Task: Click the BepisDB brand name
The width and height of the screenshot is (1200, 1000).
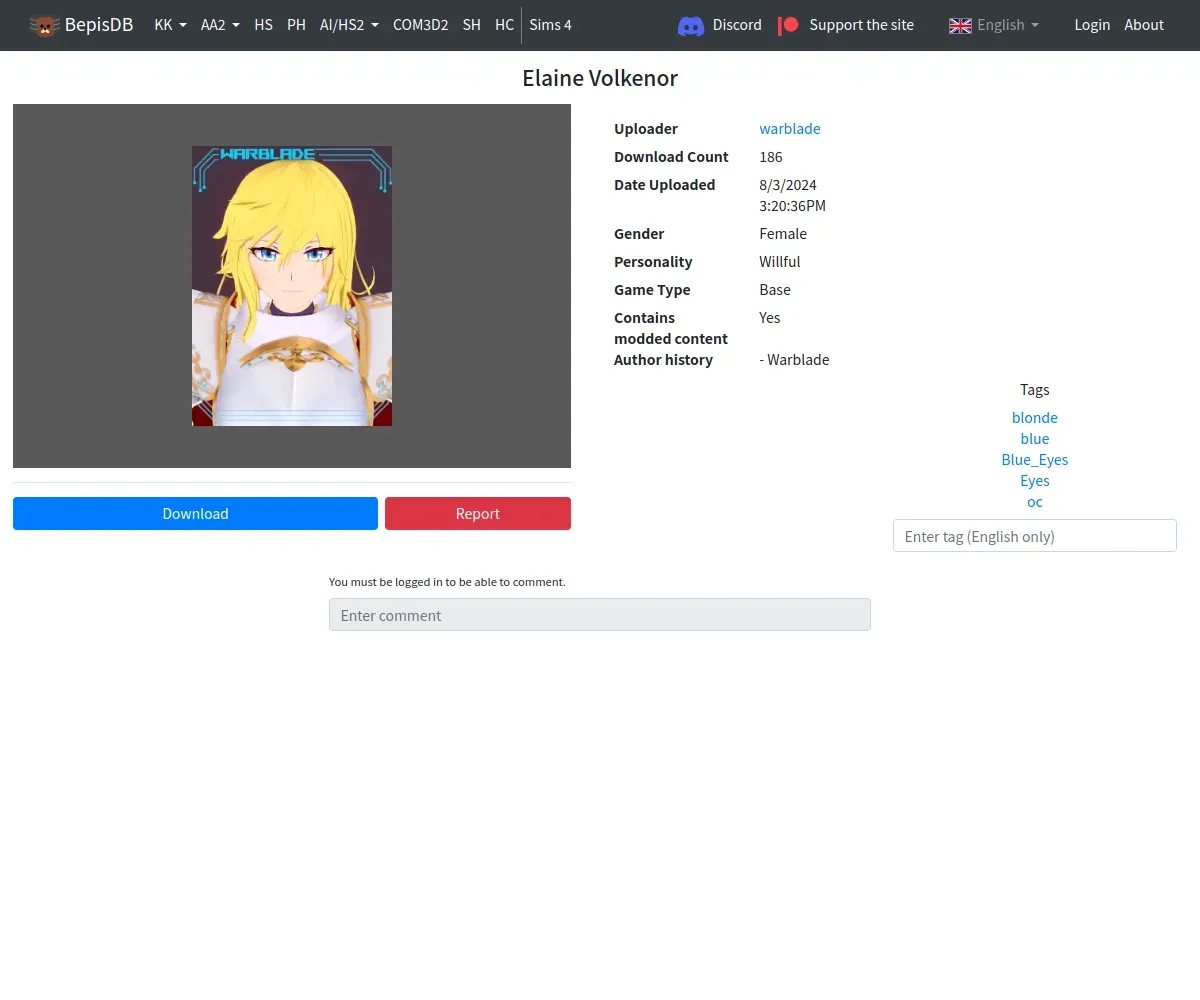Action: [99, 25]
